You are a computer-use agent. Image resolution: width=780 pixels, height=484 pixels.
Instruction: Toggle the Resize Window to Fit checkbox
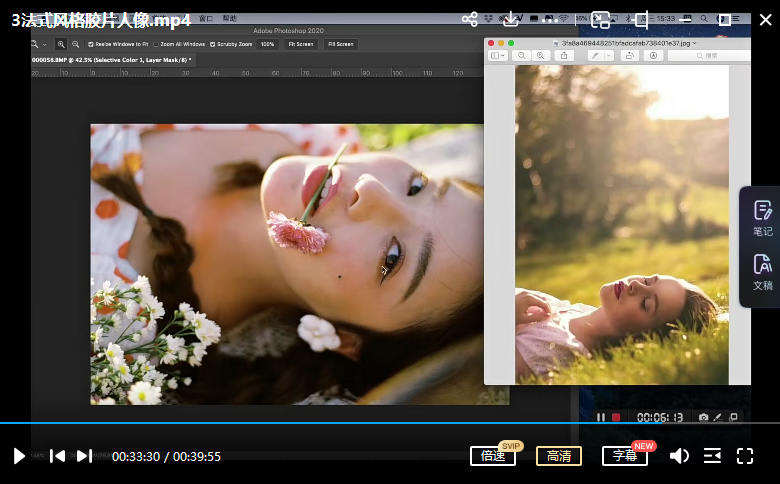coord(92,44)
